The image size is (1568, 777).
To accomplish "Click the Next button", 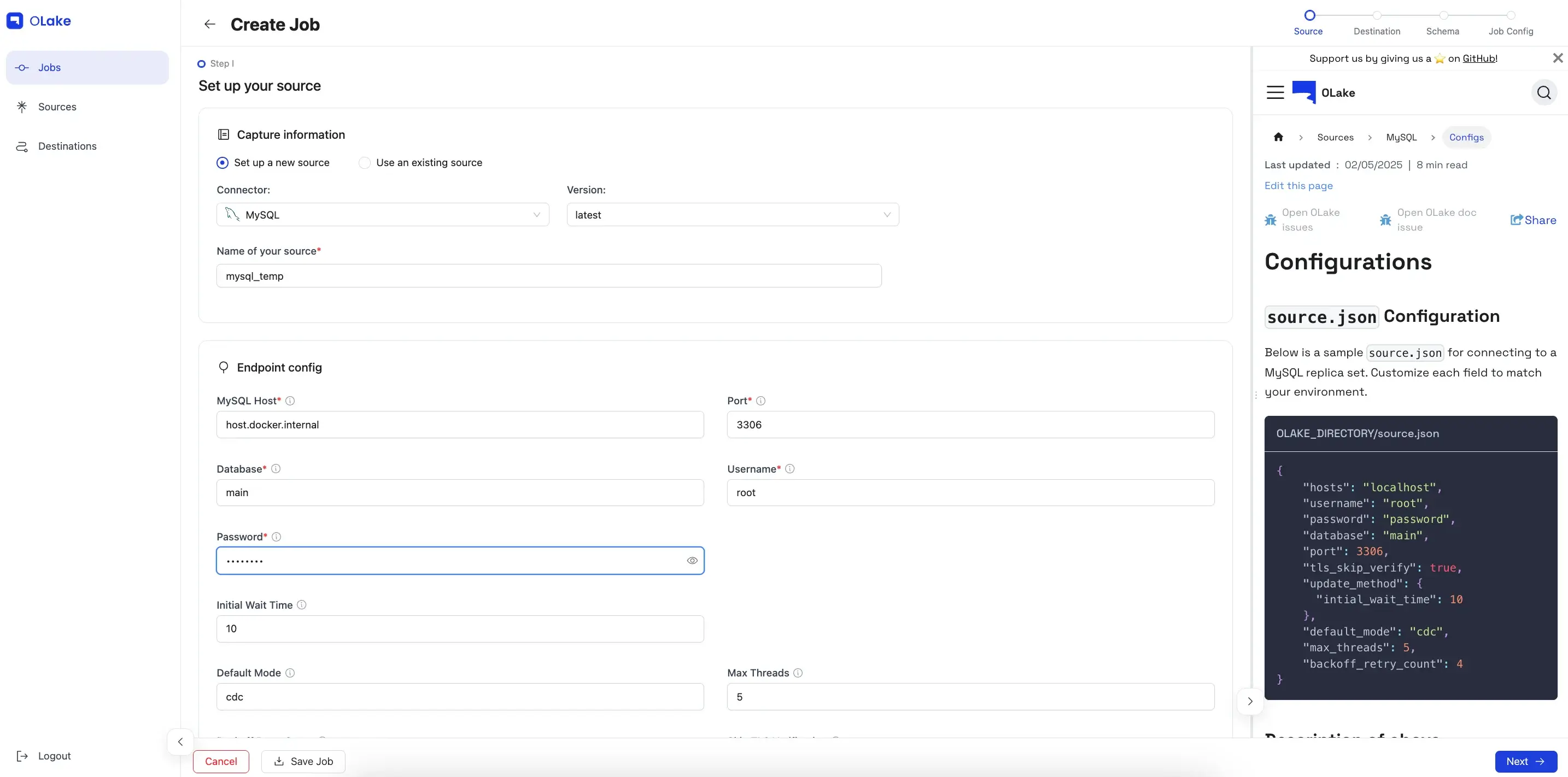I will [x=1525, y=762].
